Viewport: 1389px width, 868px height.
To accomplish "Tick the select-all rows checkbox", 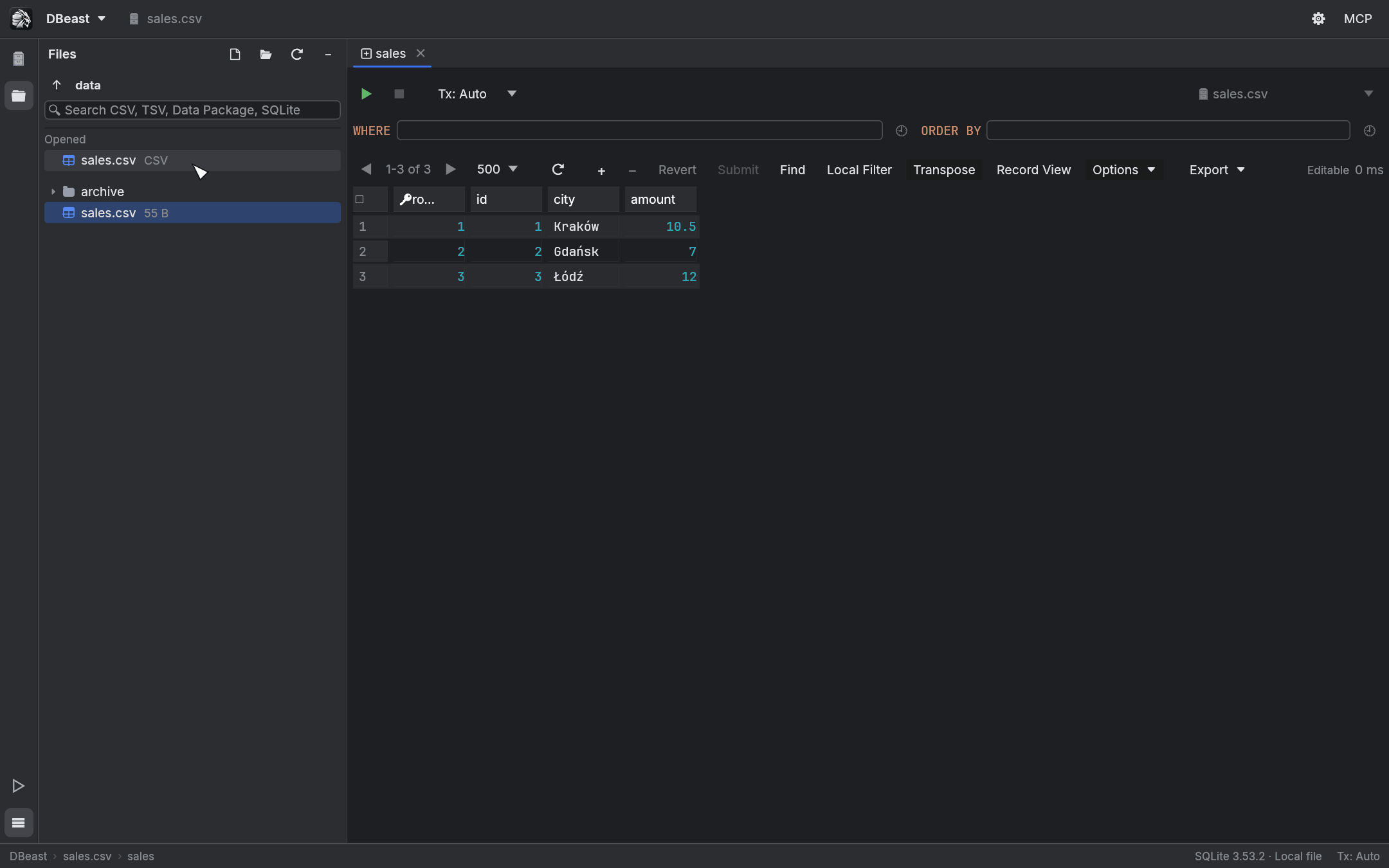I will pyautogui.click(x=359, y=199).
